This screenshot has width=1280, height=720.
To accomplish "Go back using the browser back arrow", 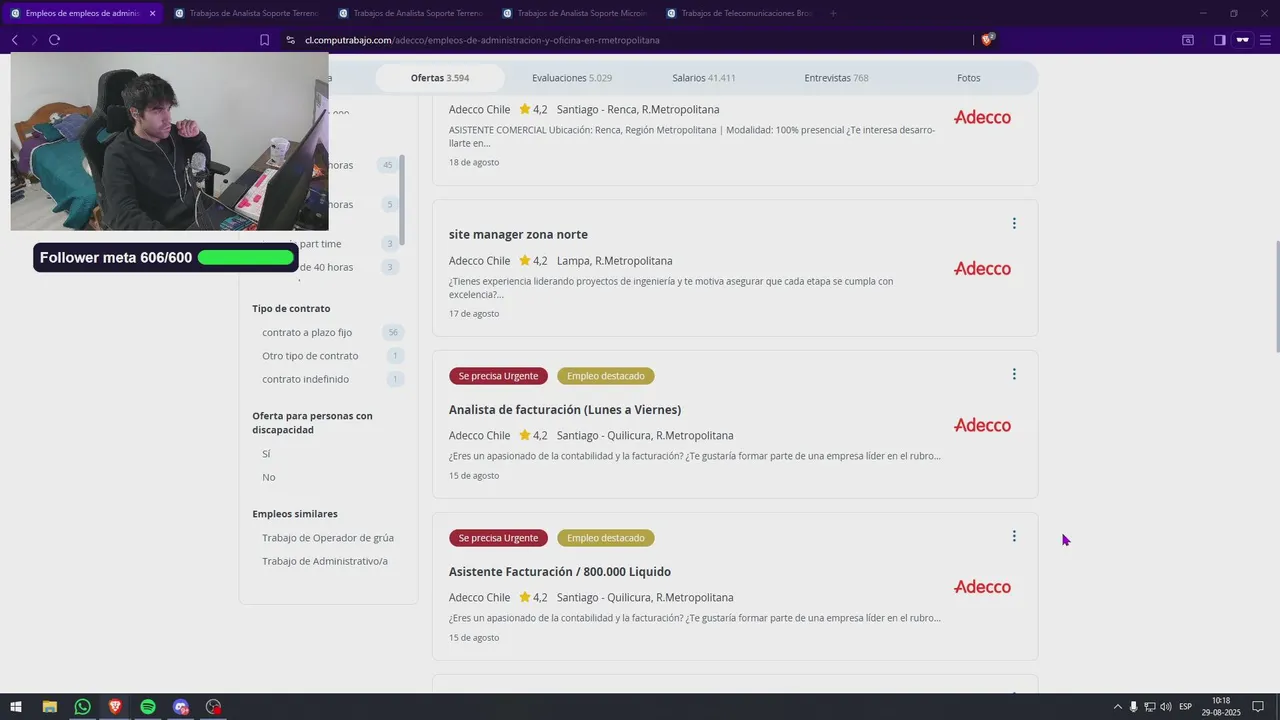I will pos(15,40).
